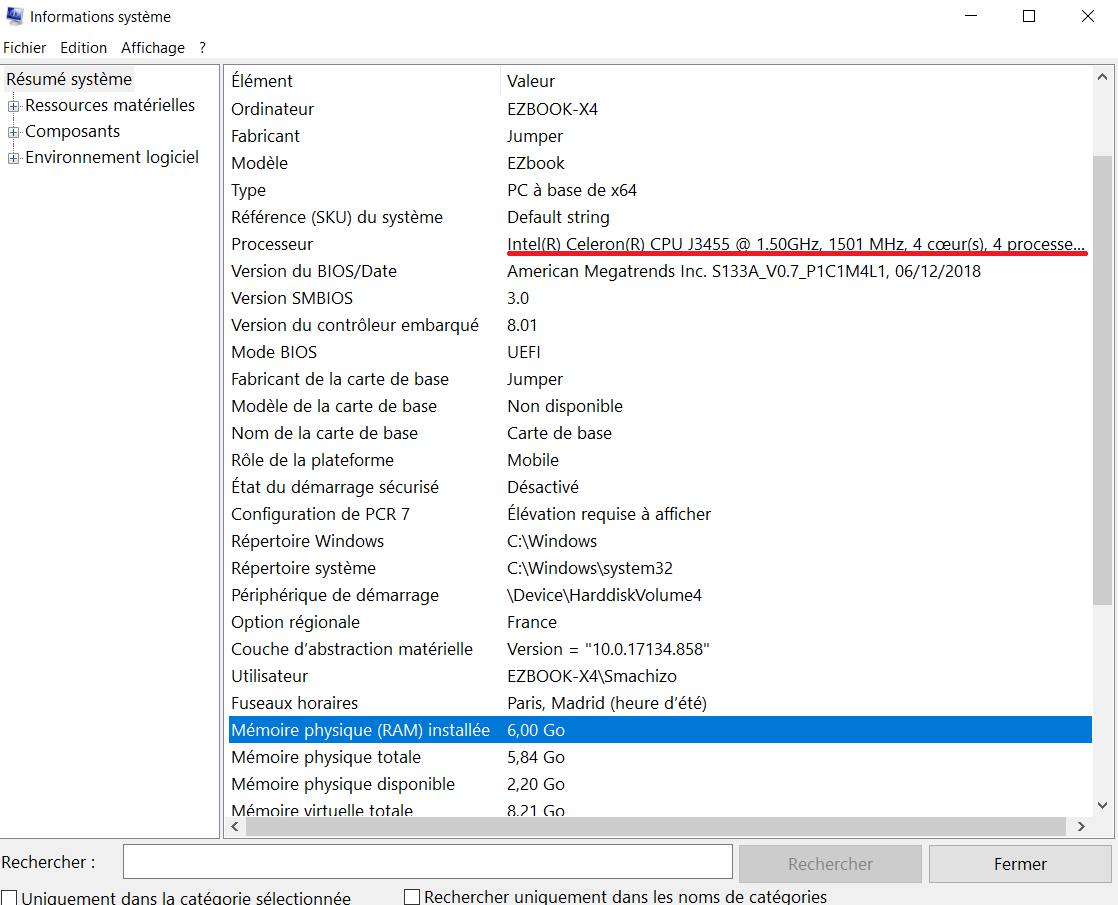
Task: Select the Référence (SKU) du système row
Action: click(x=660, y=218)
